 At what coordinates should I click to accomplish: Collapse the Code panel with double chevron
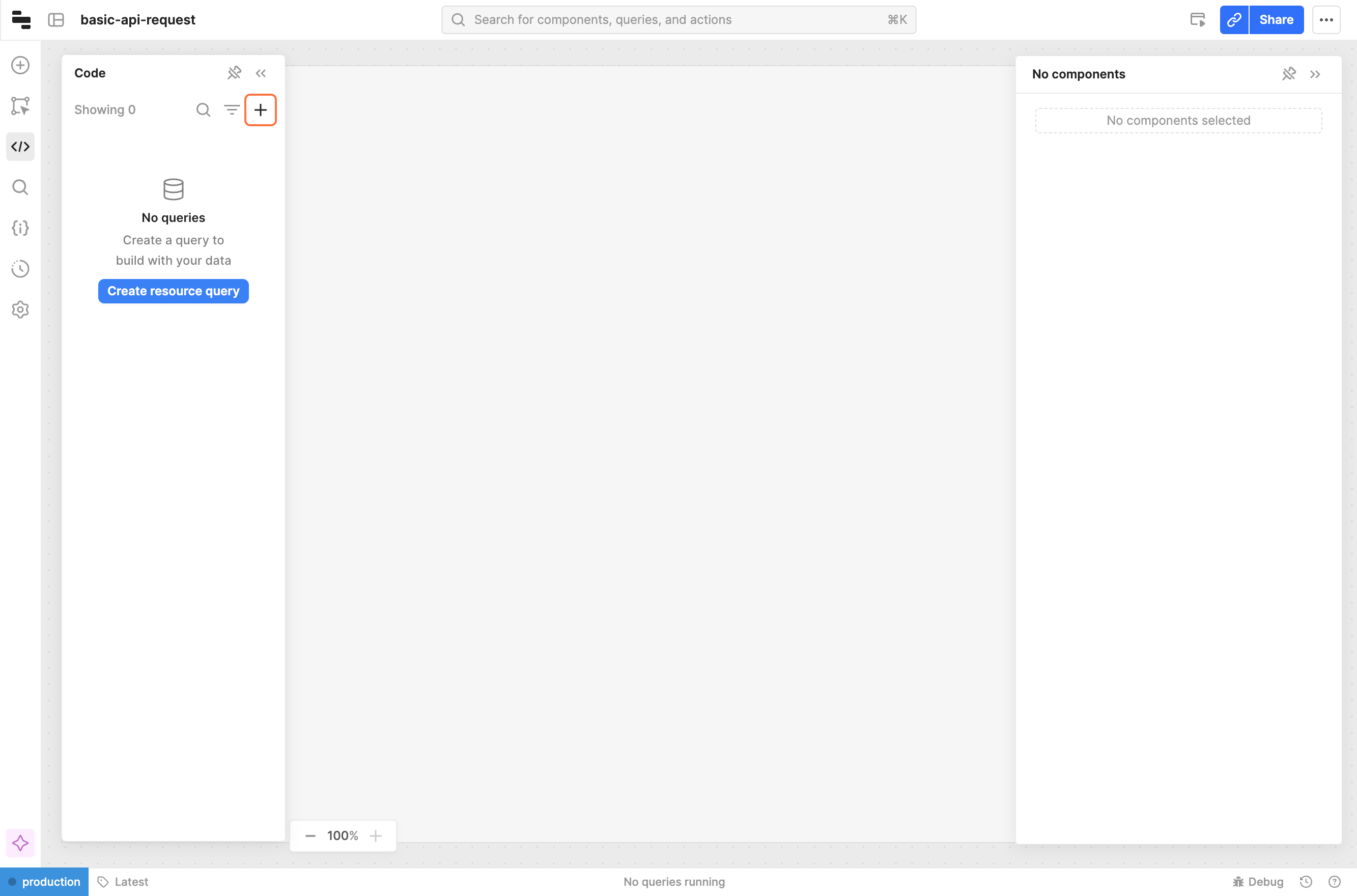(261, 73)
